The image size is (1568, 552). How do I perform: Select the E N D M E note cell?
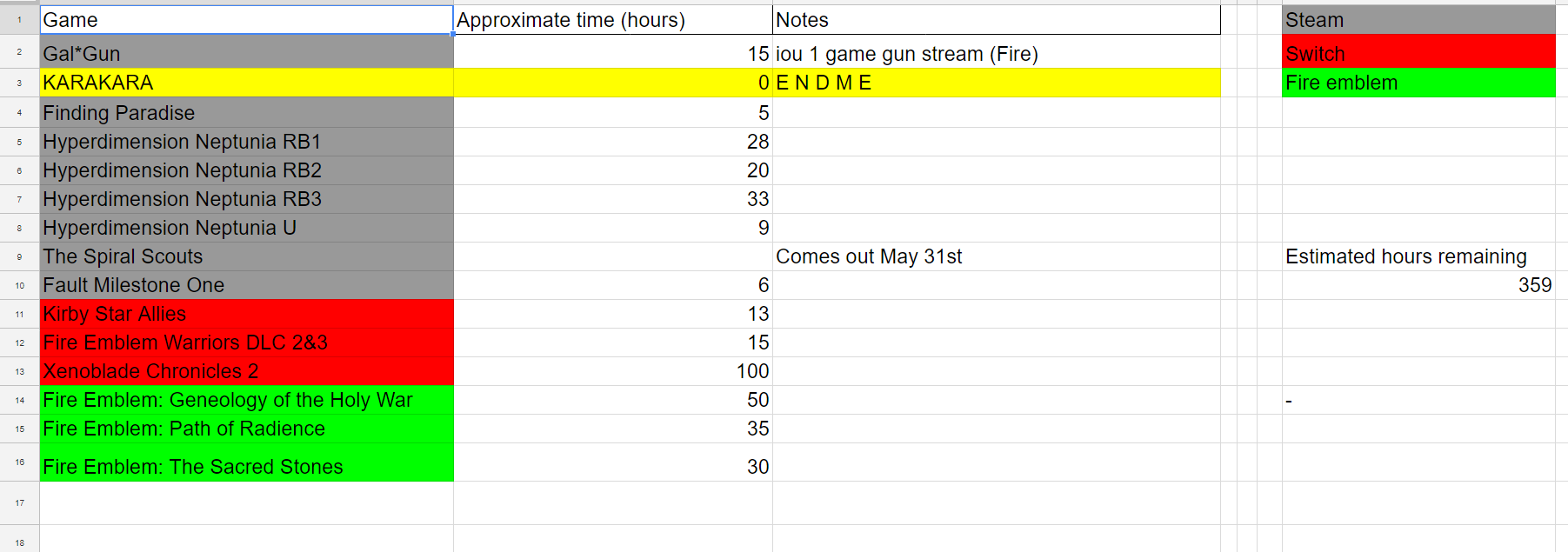(x=997, y=83)
